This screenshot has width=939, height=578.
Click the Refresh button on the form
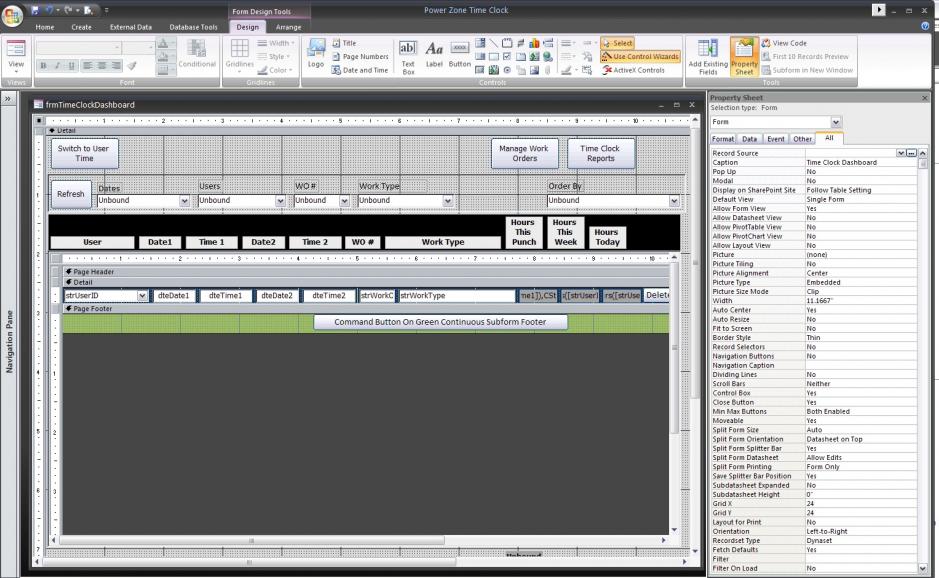point(71,194)
